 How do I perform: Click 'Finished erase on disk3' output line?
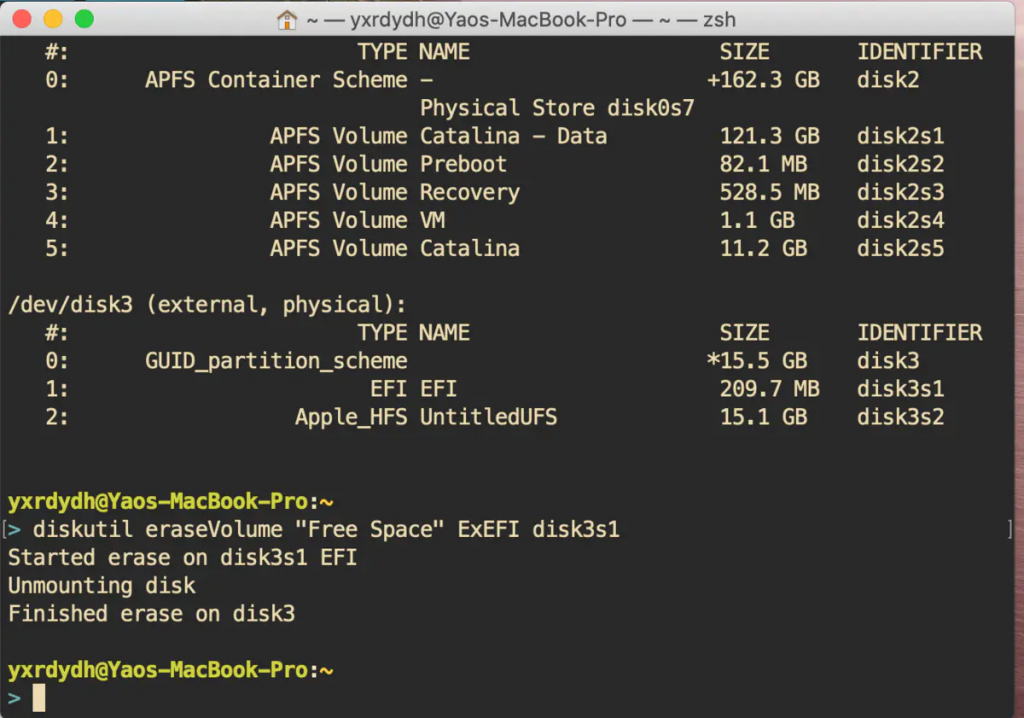click(x=152, y=613)
